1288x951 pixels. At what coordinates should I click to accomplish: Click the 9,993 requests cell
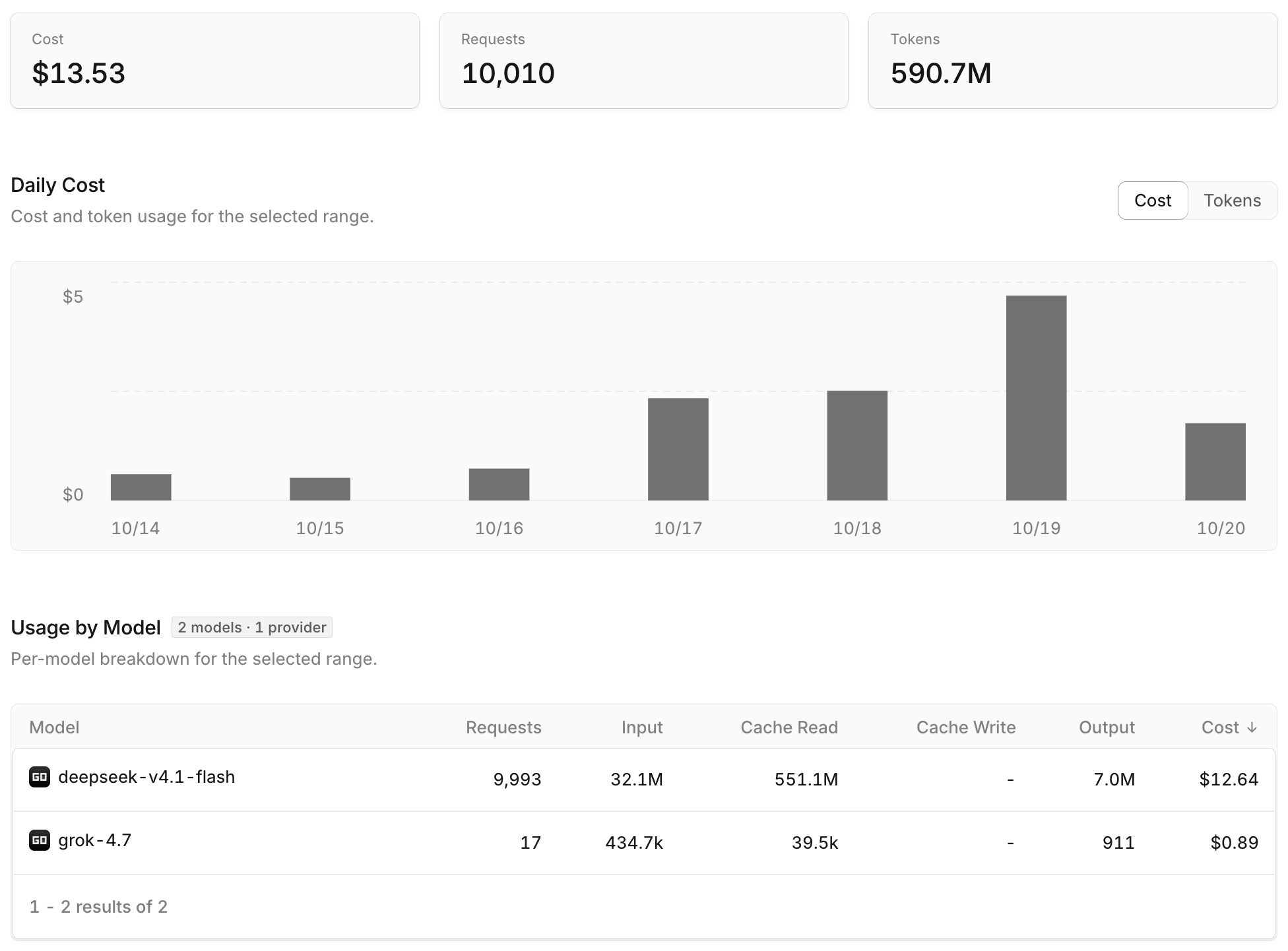click(517, 780)
